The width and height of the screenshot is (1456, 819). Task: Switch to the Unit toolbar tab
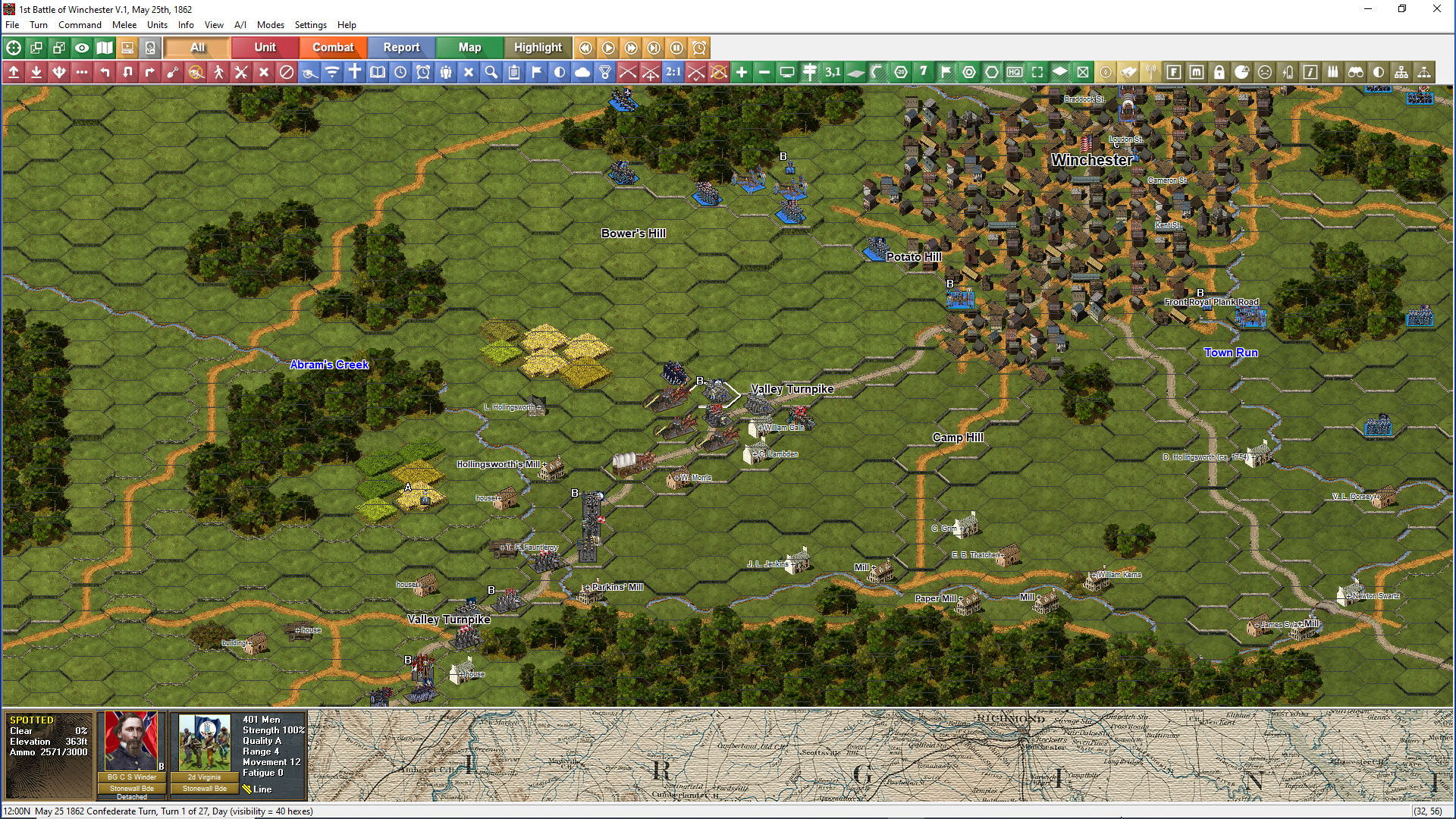[265, 48]
